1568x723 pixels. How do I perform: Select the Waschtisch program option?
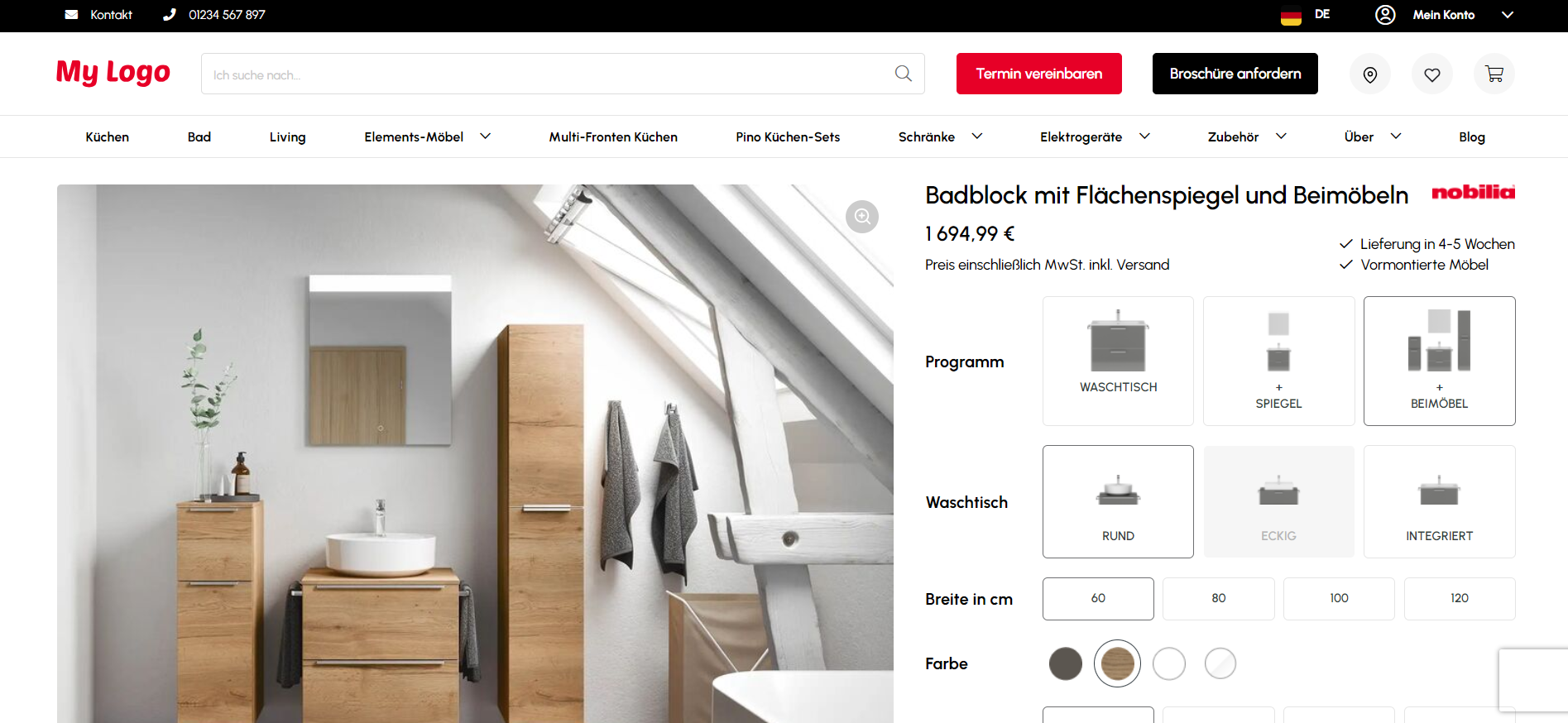click(x=1118, y=361)
